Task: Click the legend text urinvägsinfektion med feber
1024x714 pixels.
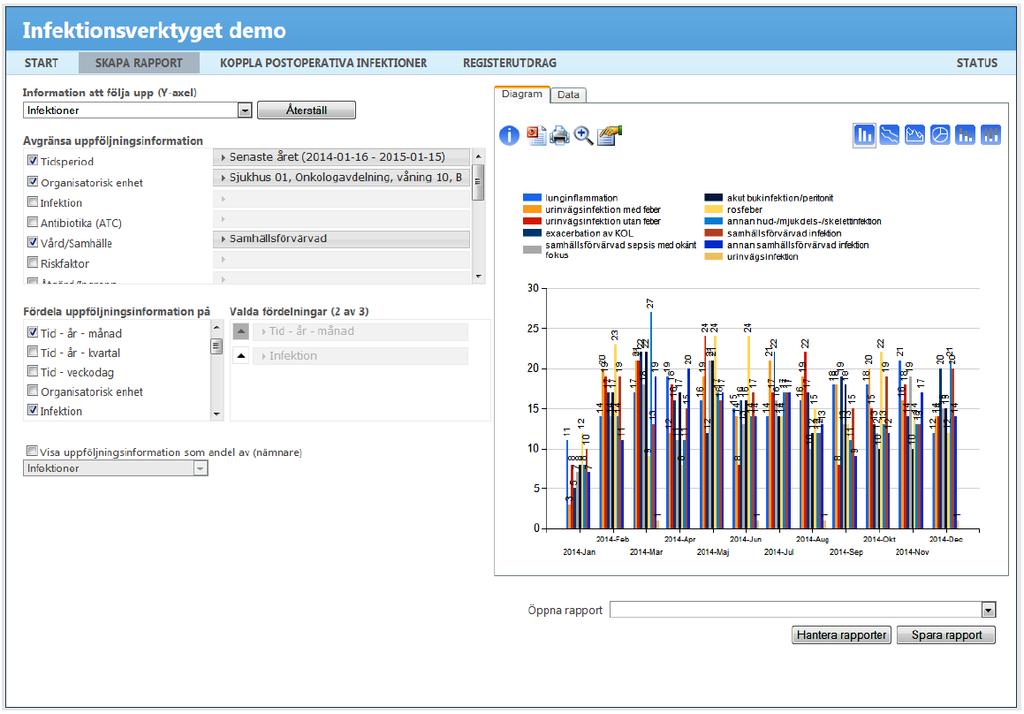Action: click(x=603, y=210)
